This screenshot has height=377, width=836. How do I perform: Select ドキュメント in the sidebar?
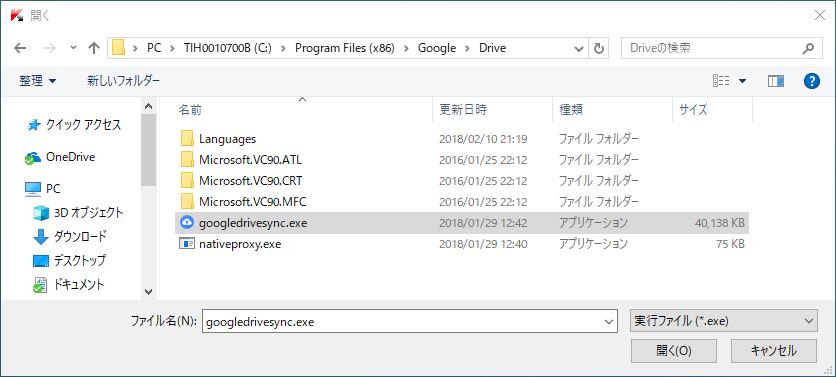click(79, 285)
